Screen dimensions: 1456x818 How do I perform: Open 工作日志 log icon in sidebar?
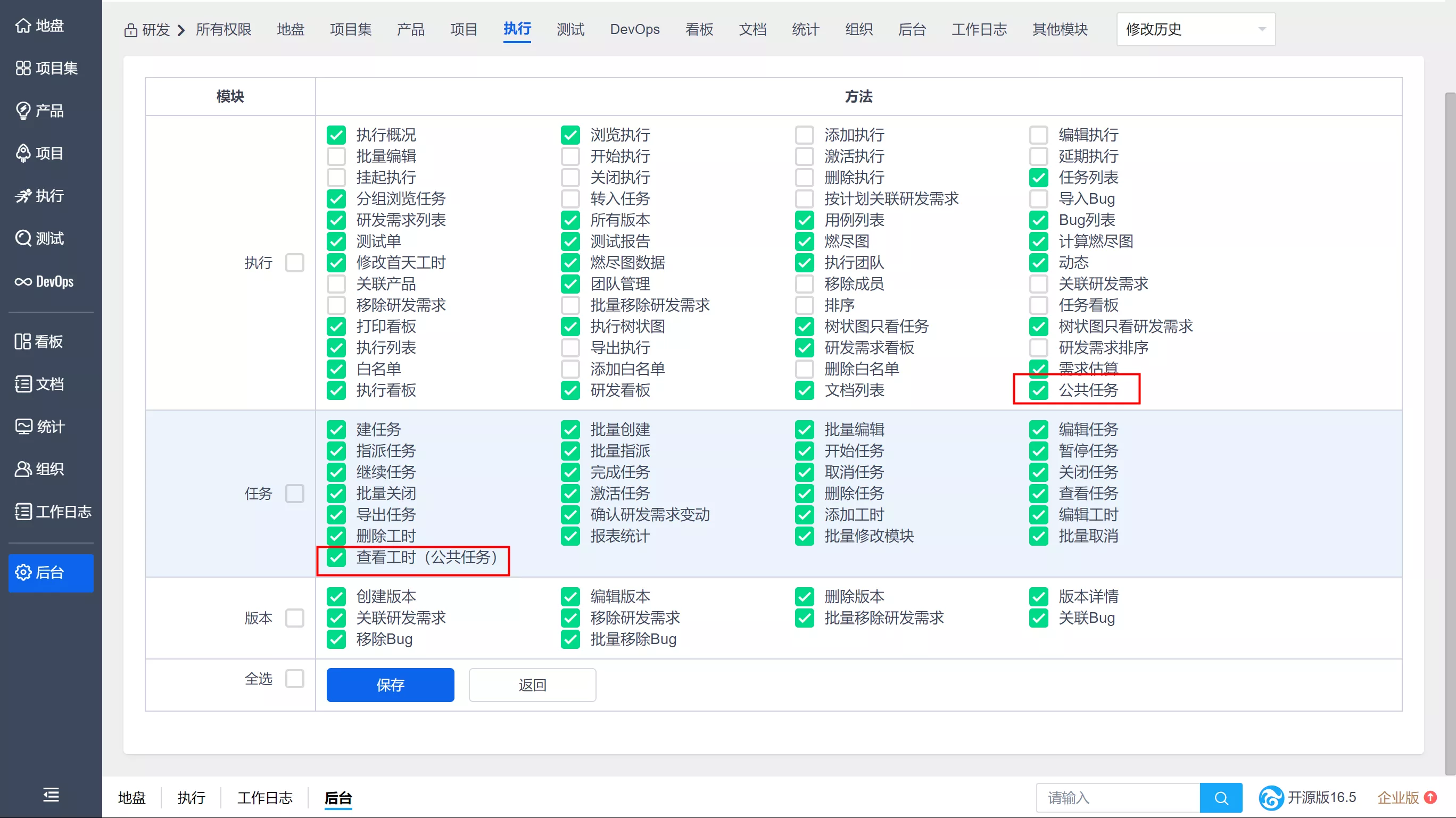click(23, 512)
